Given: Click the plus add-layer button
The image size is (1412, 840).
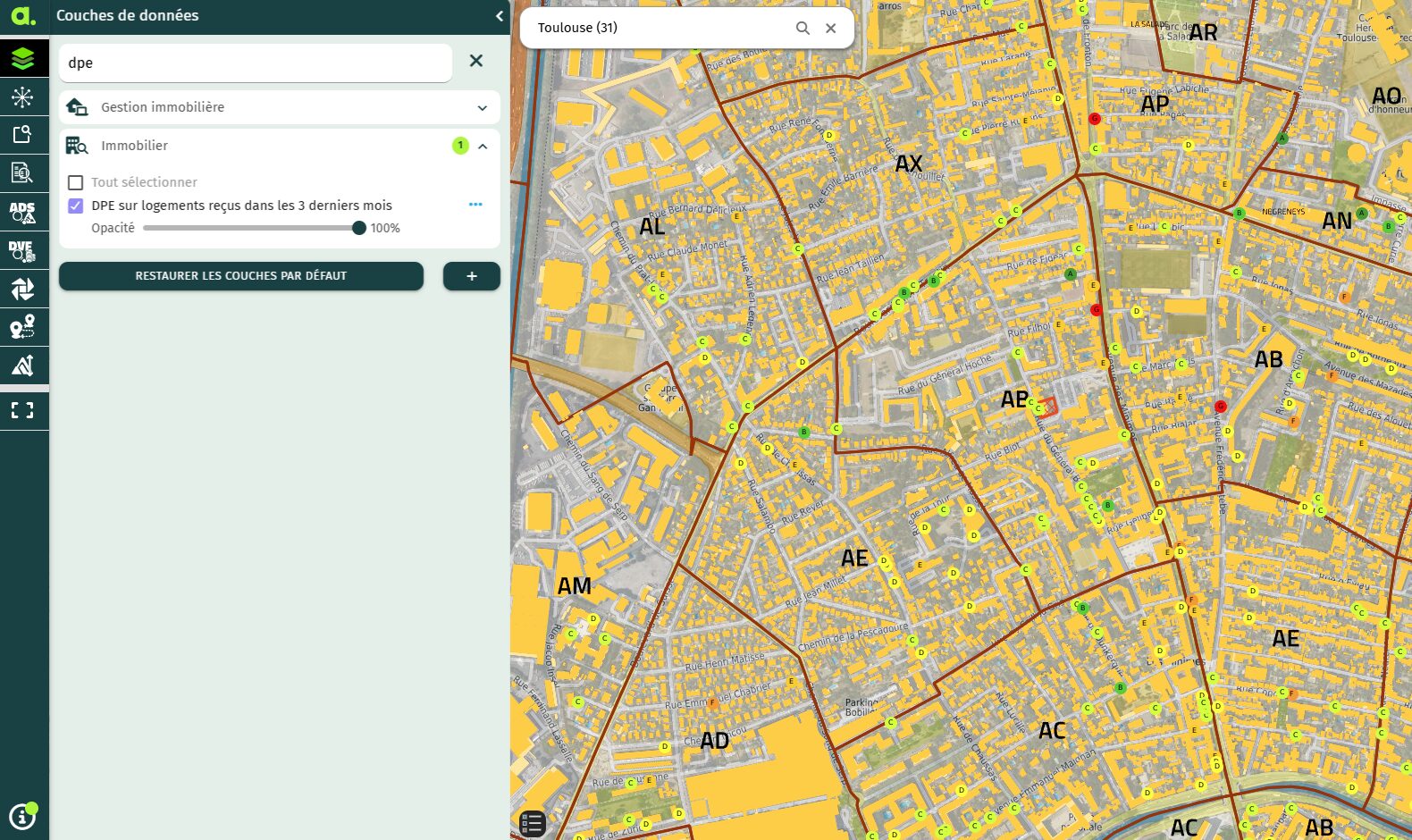Looking at the screenshot, I should 472,276.
